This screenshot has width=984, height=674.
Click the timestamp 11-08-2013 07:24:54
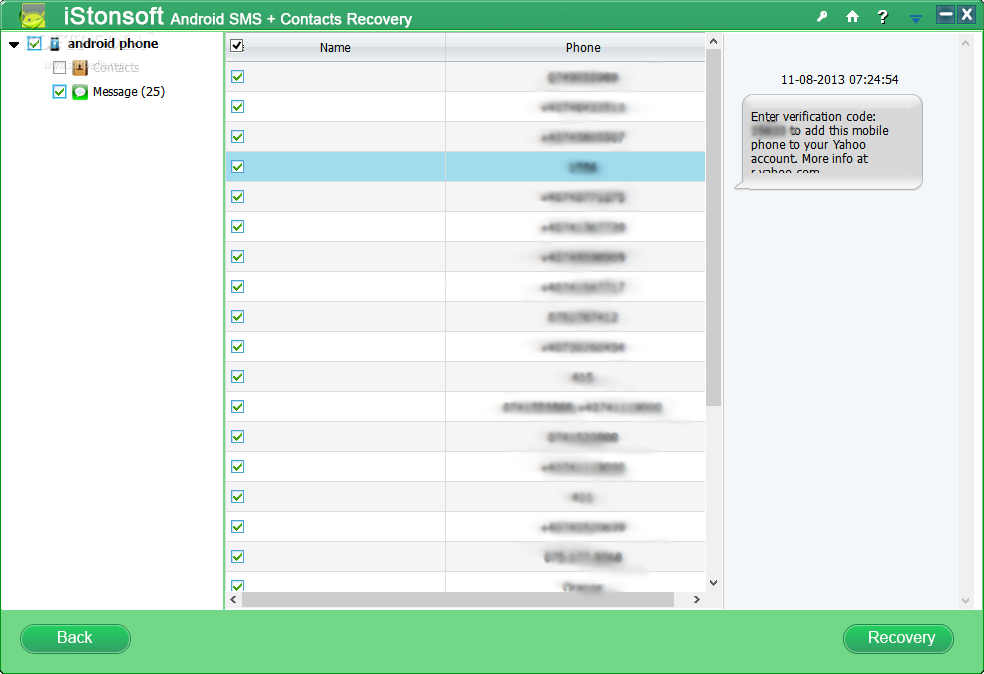point(839,80)
